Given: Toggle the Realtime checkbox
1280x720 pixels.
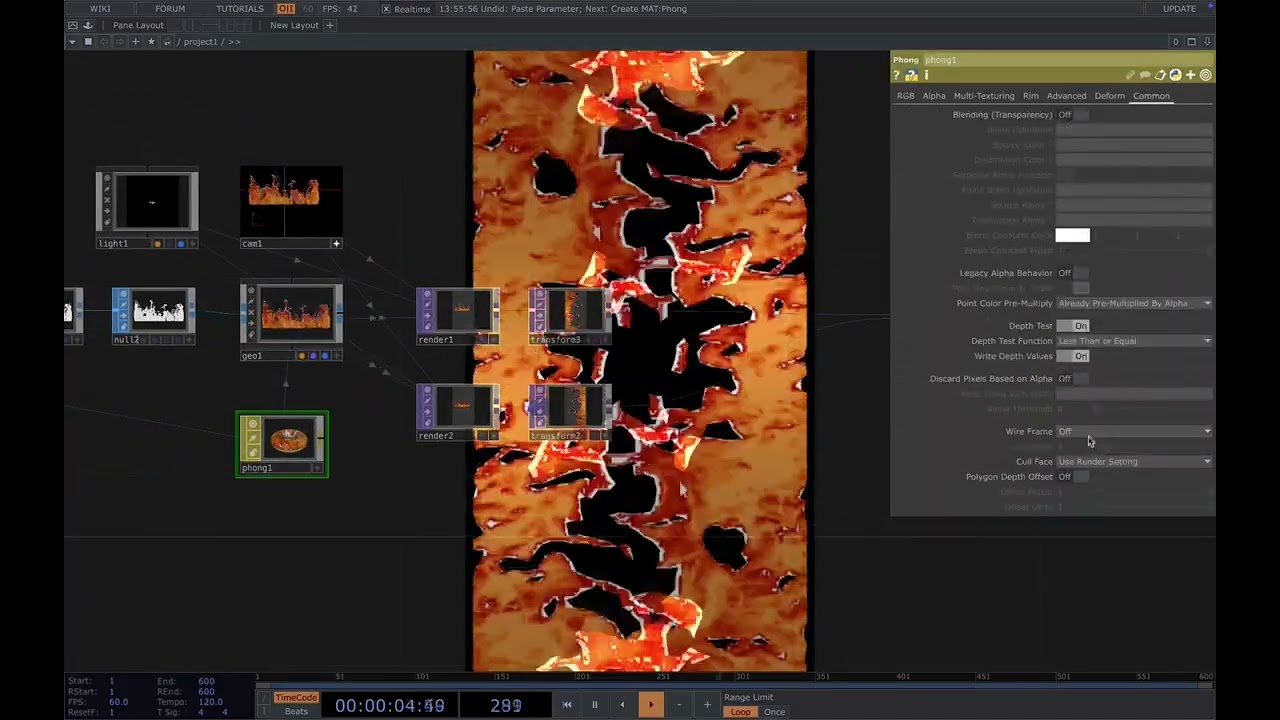Looking at the screenshot, I should 387,9.
